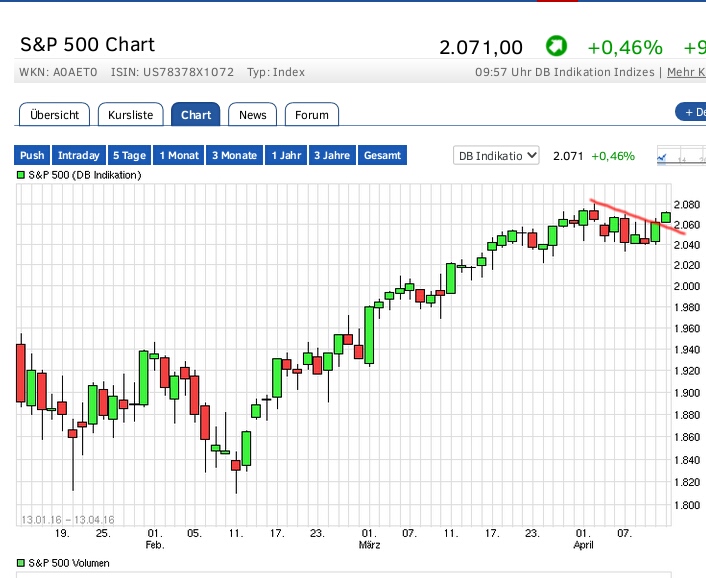
Task: Display the Gesamt full history chart
Action: [382, 155]
